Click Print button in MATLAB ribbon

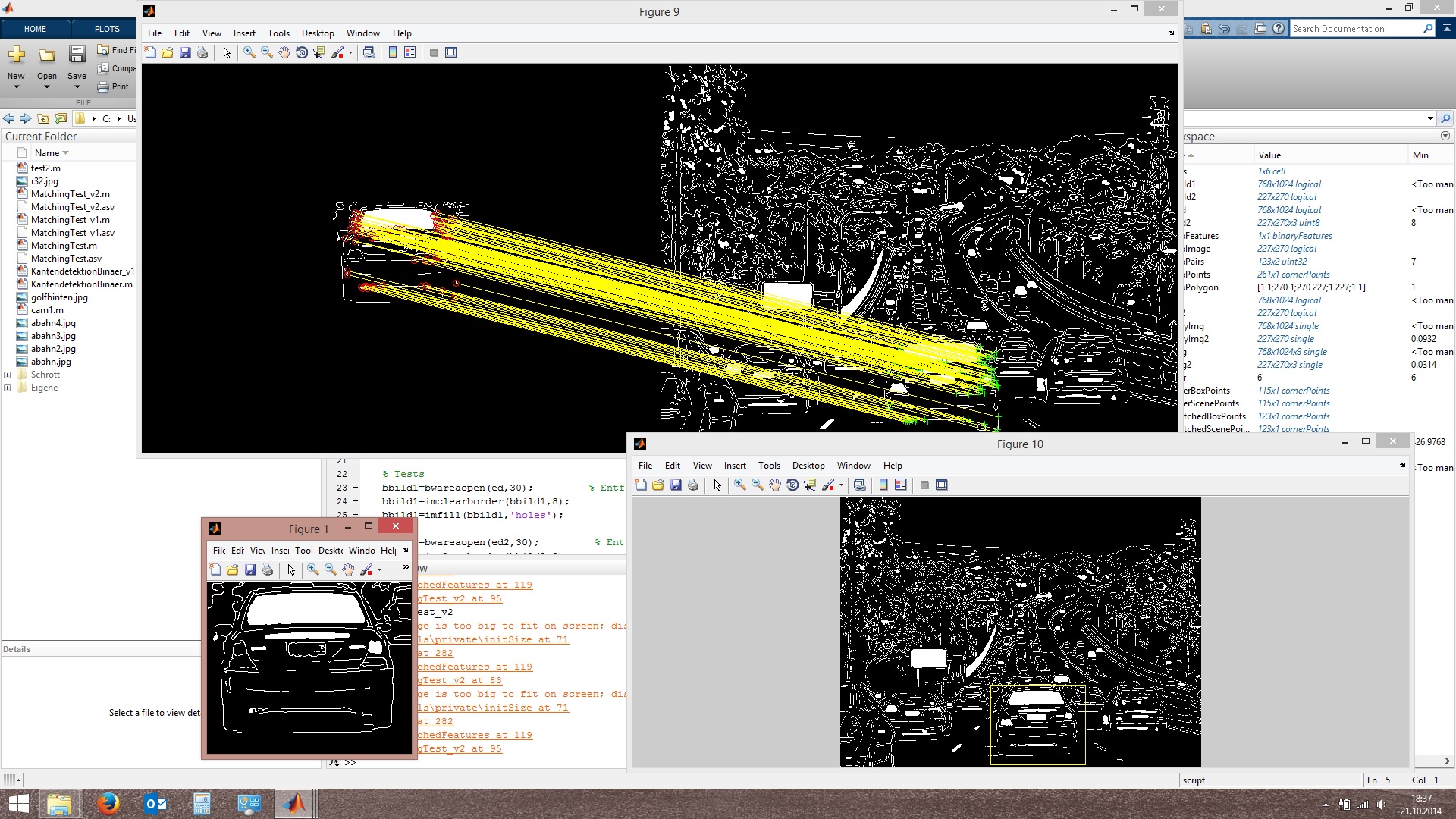pyautogui.click(x=114, y=86)
